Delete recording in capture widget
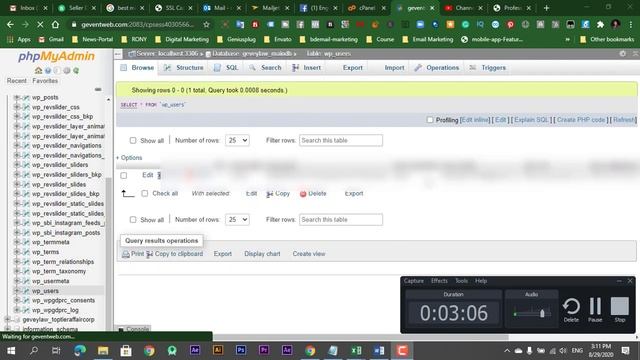Image resolution: width=640 pixels, height=360 pixels. 571,310
